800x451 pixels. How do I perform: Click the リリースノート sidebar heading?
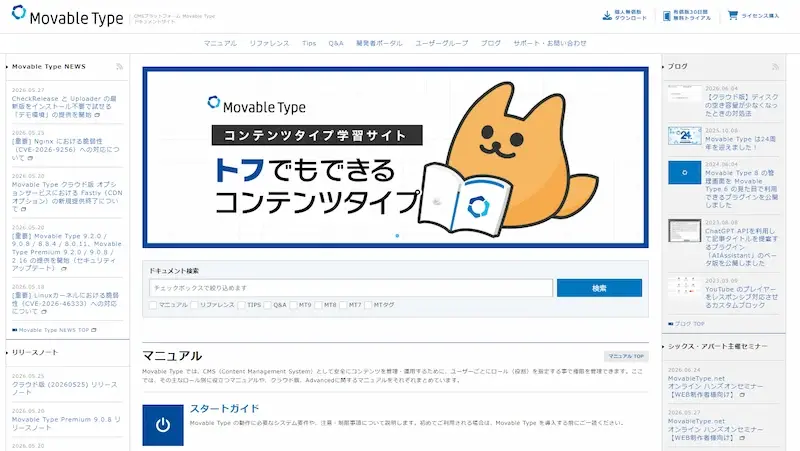tap(35, 353)
